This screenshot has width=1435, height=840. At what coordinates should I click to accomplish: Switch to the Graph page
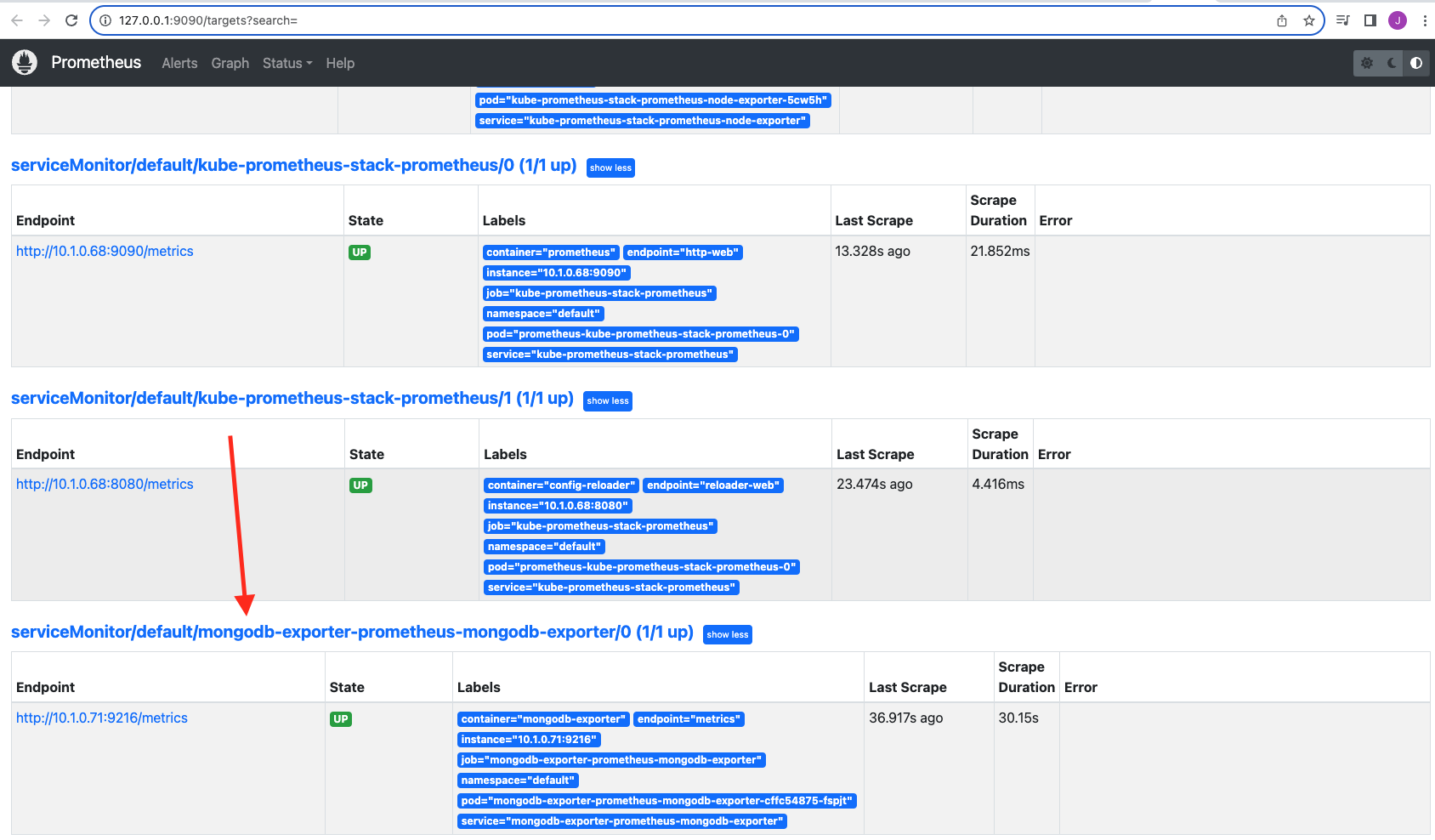click(230, 63)
